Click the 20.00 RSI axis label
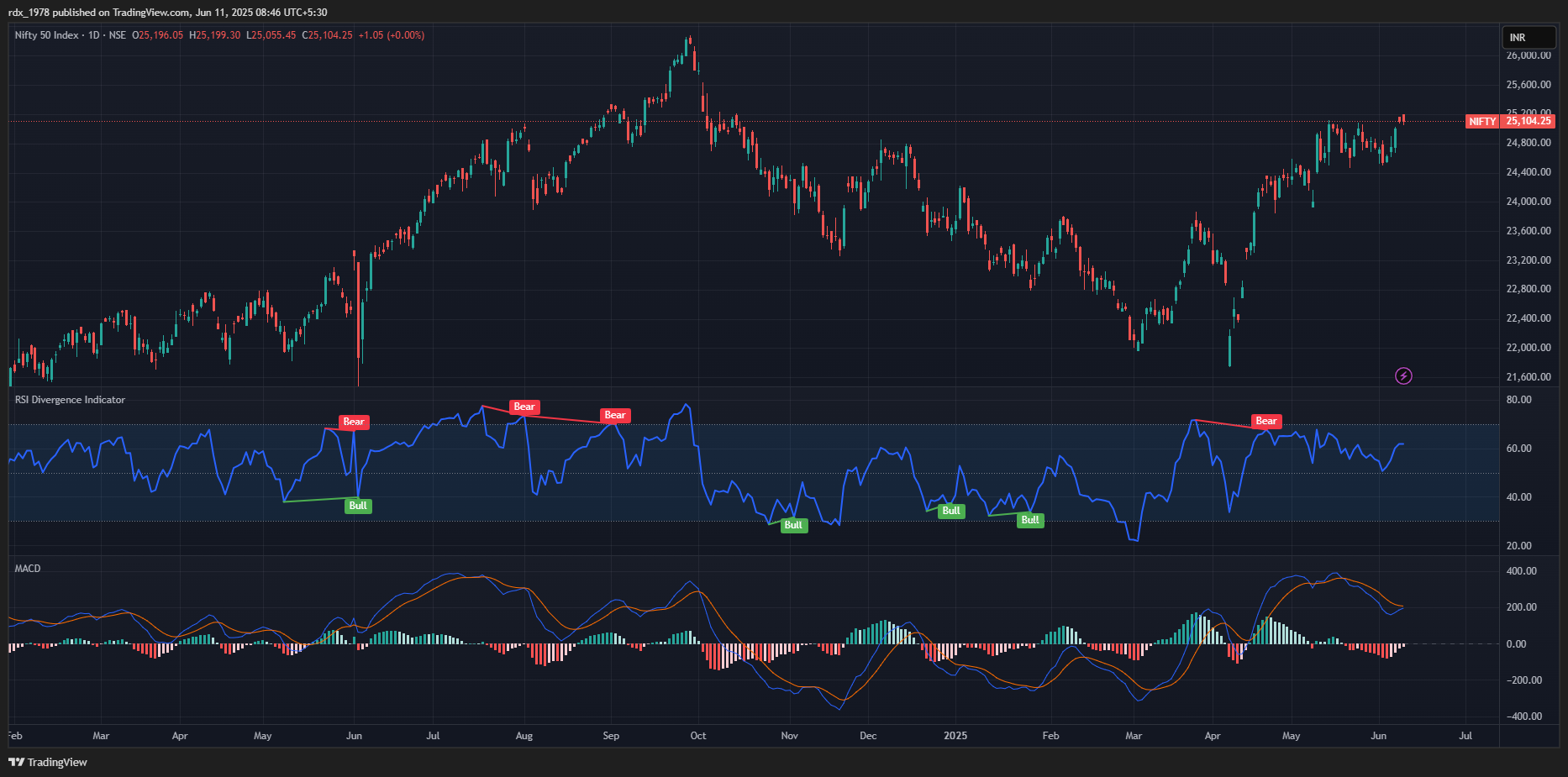The image size is (1568, 777). 1519,546
